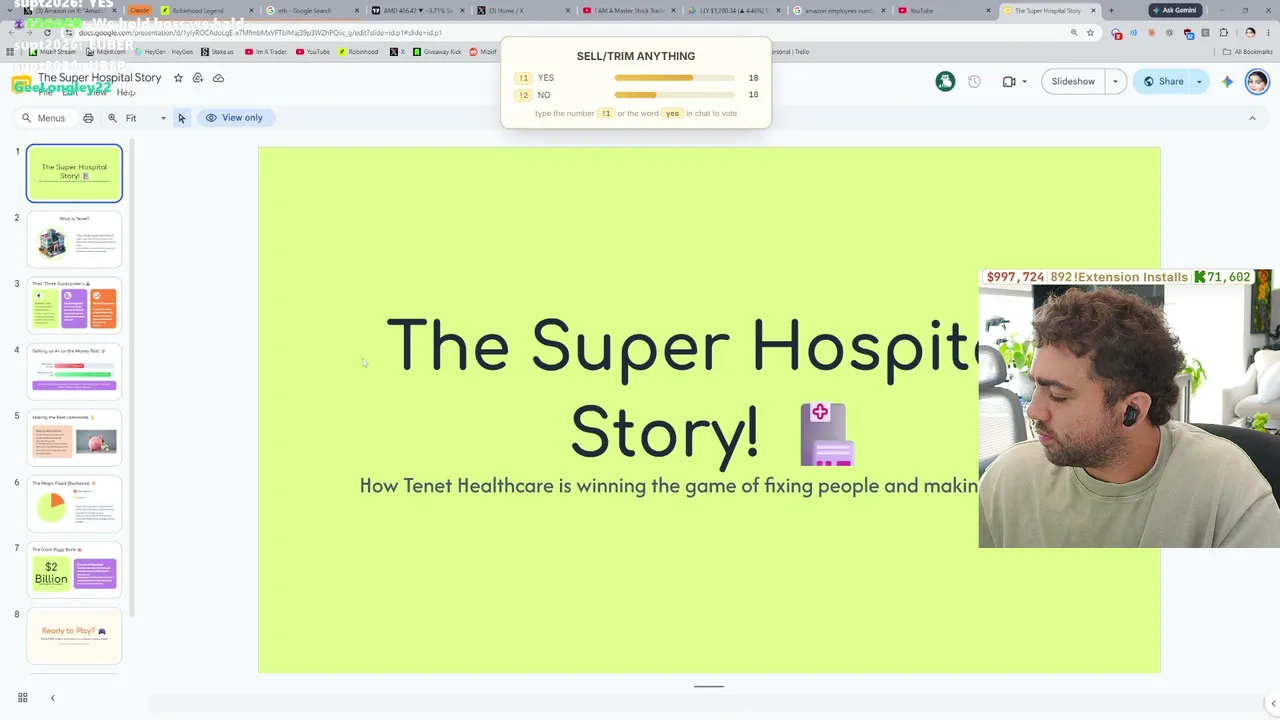
Task: Click the Ask Gemini button
Action: tap(1174, 10)
